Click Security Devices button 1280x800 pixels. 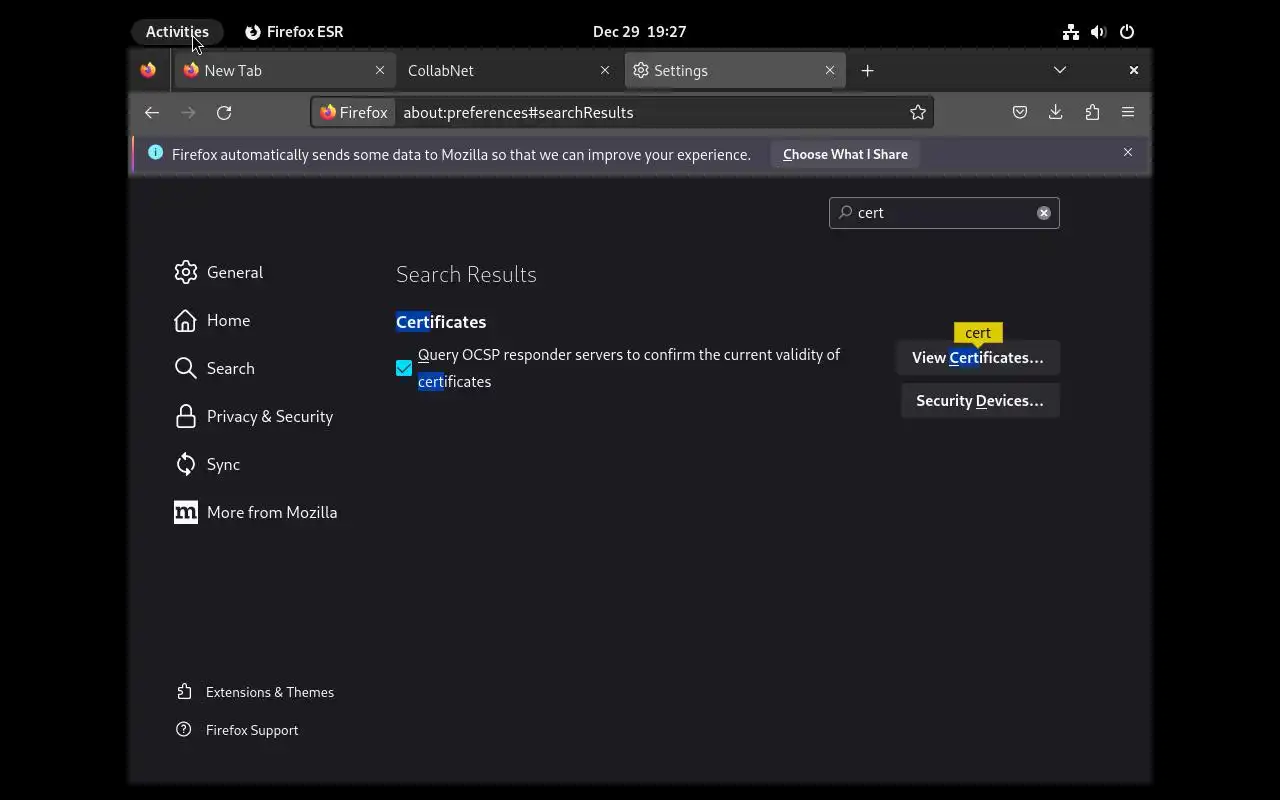(979, 401)
